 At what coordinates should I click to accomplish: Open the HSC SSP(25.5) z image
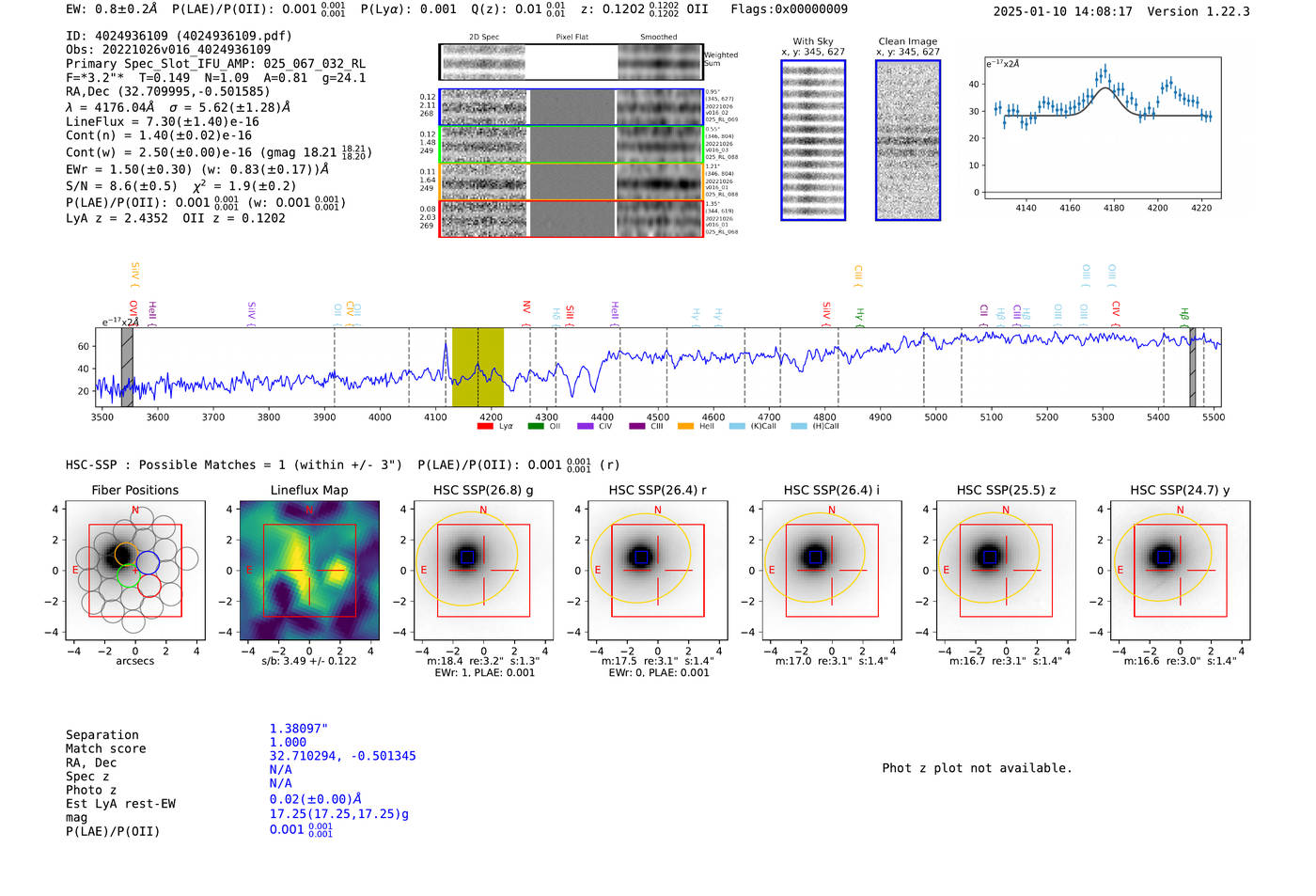click(1006, 571)
